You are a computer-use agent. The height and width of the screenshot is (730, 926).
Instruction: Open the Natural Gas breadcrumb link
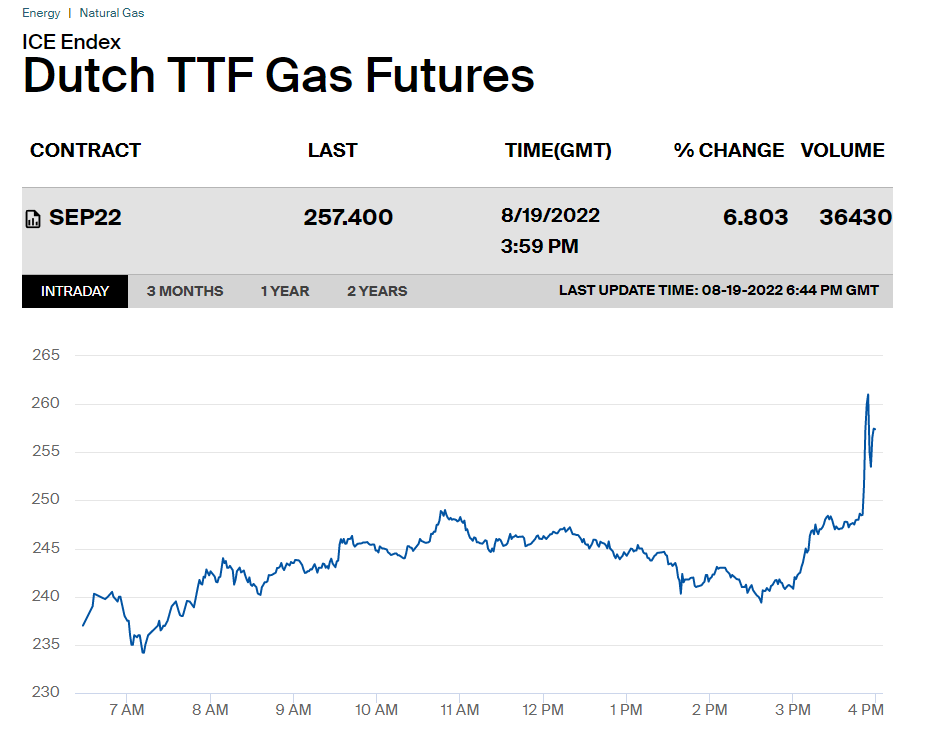coord(111,13)
